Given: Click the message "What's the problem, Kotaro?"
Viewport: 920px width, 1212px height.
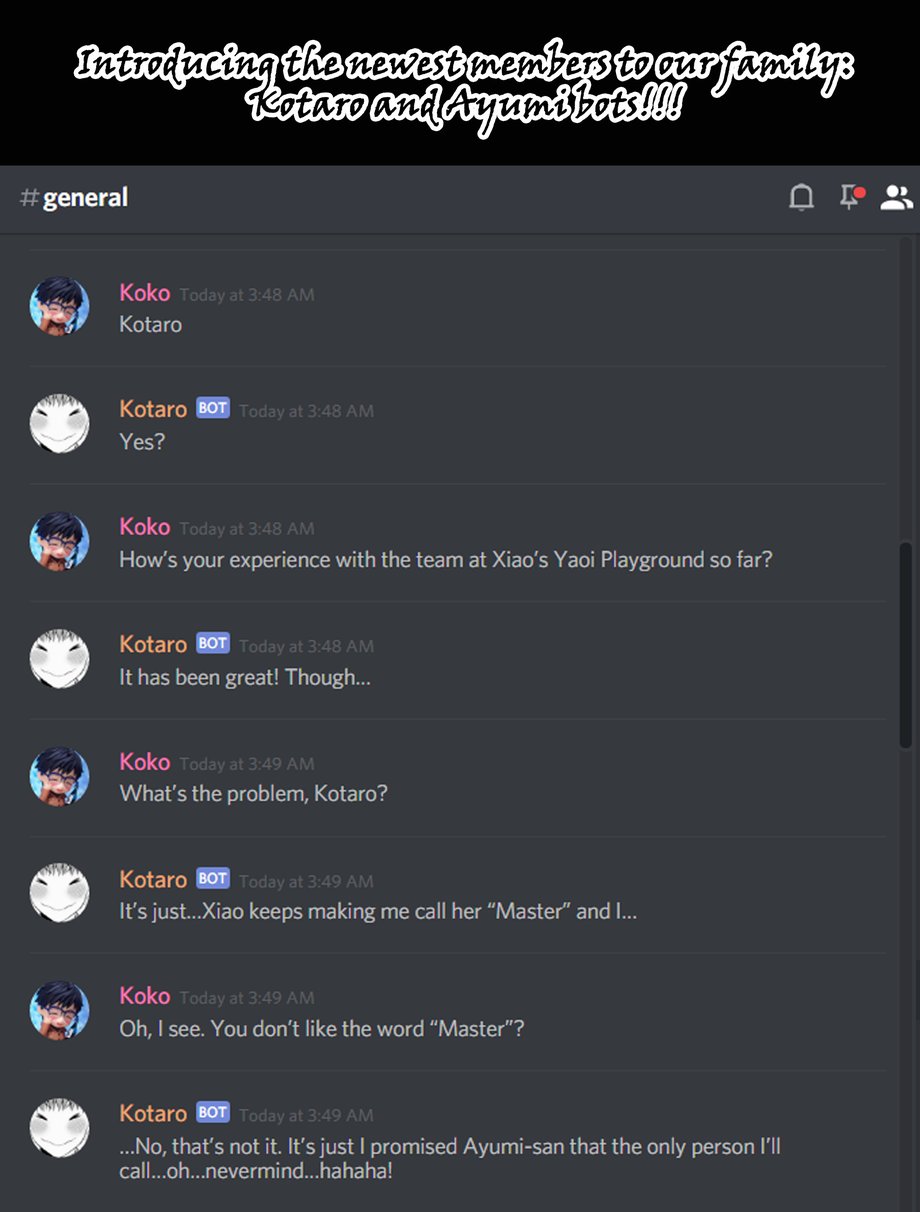Looking at the screenshot, I should click(253, 794).
